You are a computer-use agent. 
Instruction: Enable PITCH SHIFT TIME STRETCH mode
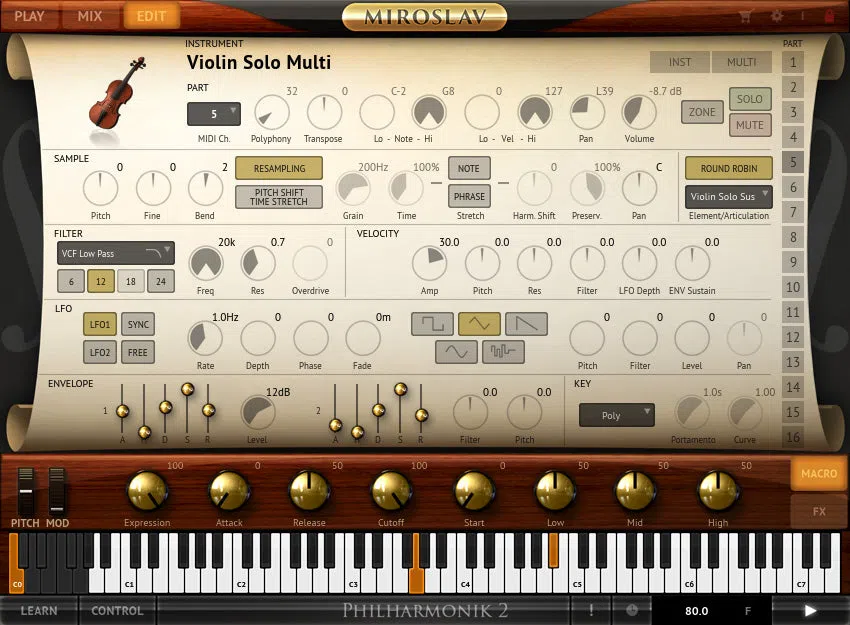pos(279,197)
